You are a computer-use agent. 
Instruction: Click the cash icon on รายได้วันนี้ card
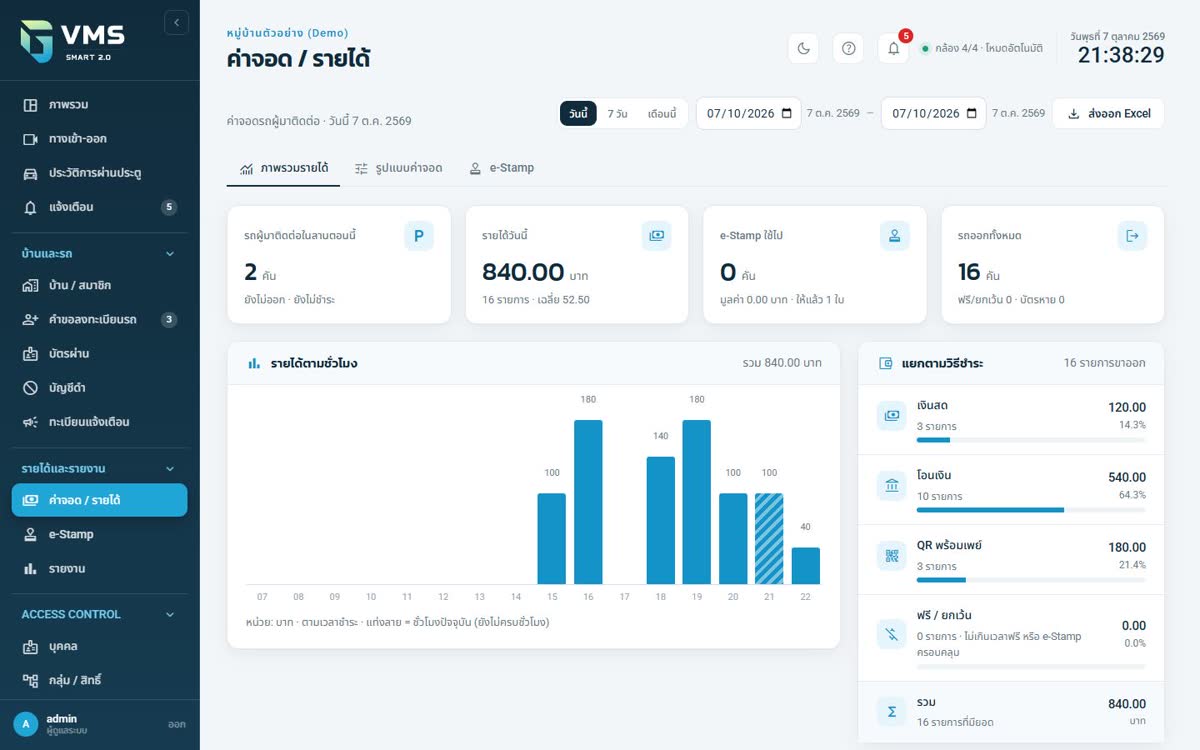pyautogui.click(x=657, y=236)
